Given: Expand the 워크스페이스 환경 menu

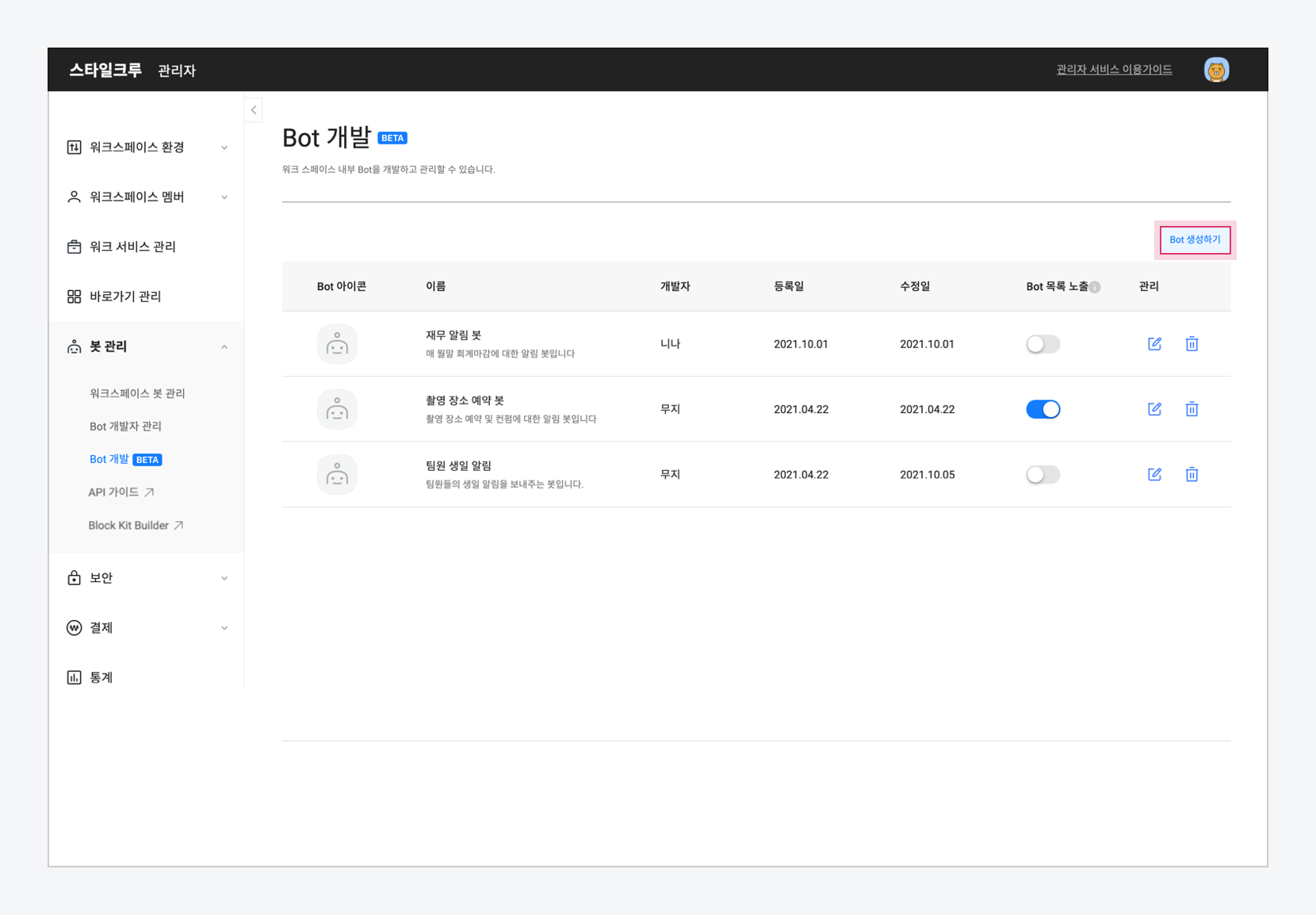Looking at the screenshot, I should 147,147.
